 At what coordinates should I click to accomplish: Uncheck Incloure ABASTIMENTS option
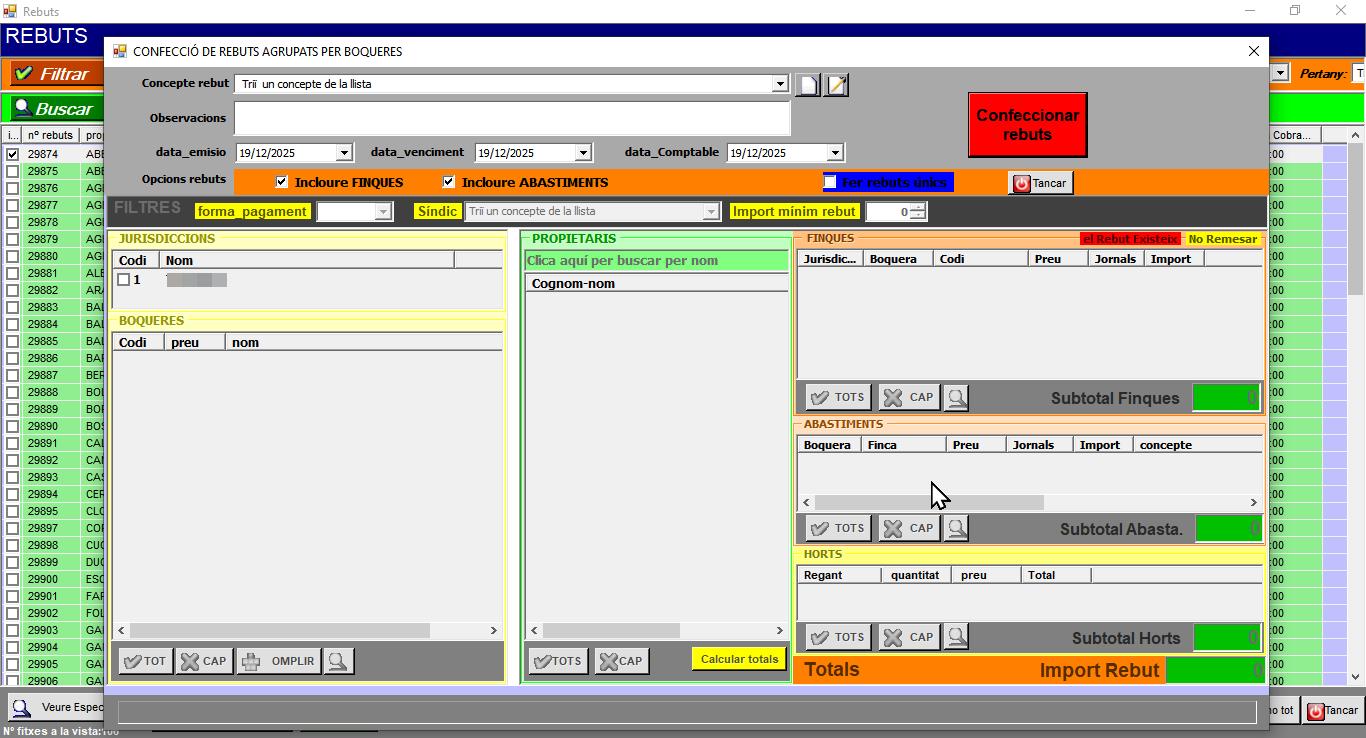449,182
